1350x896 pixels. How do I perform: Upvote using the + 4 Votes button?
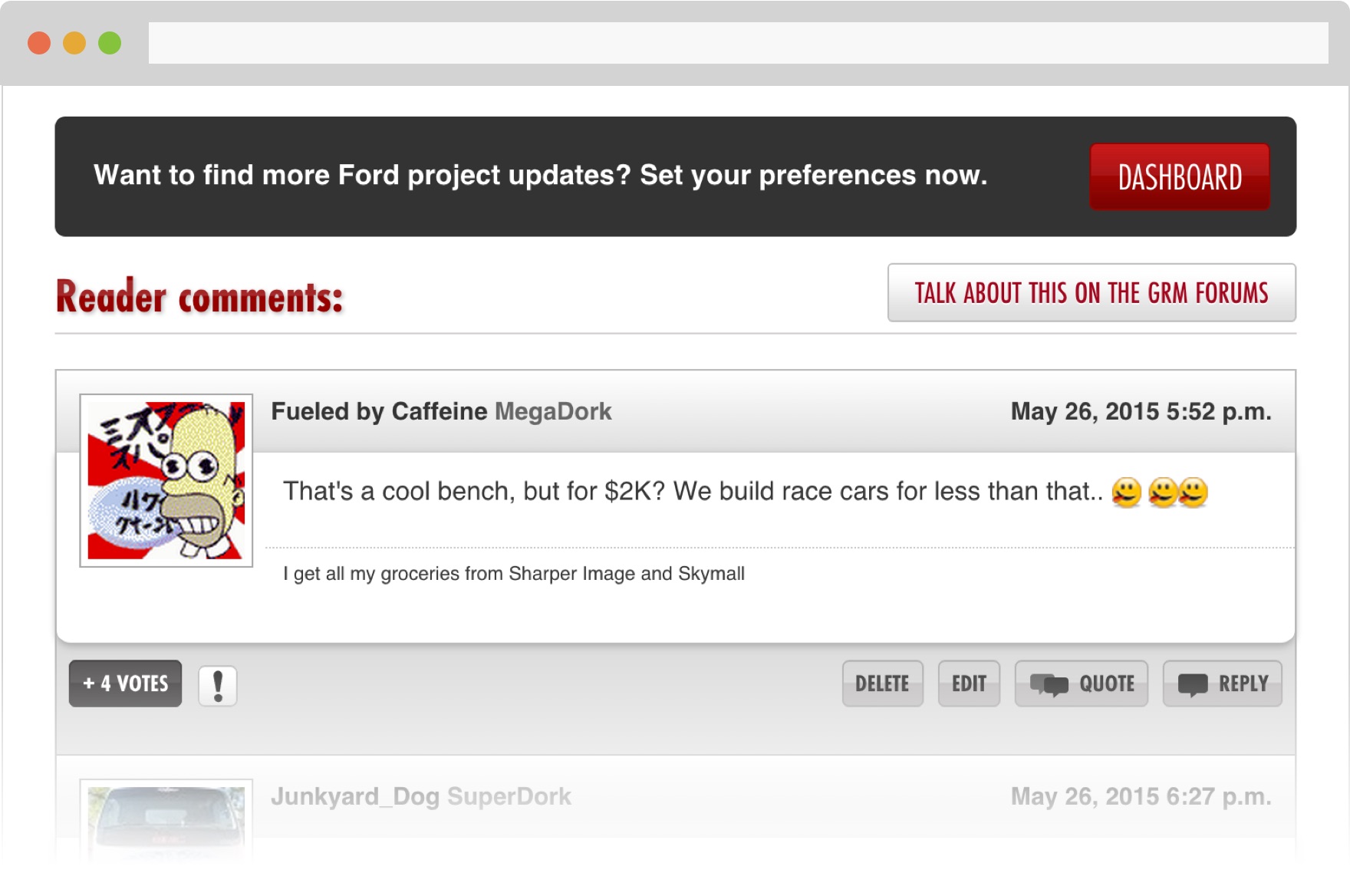126,684
